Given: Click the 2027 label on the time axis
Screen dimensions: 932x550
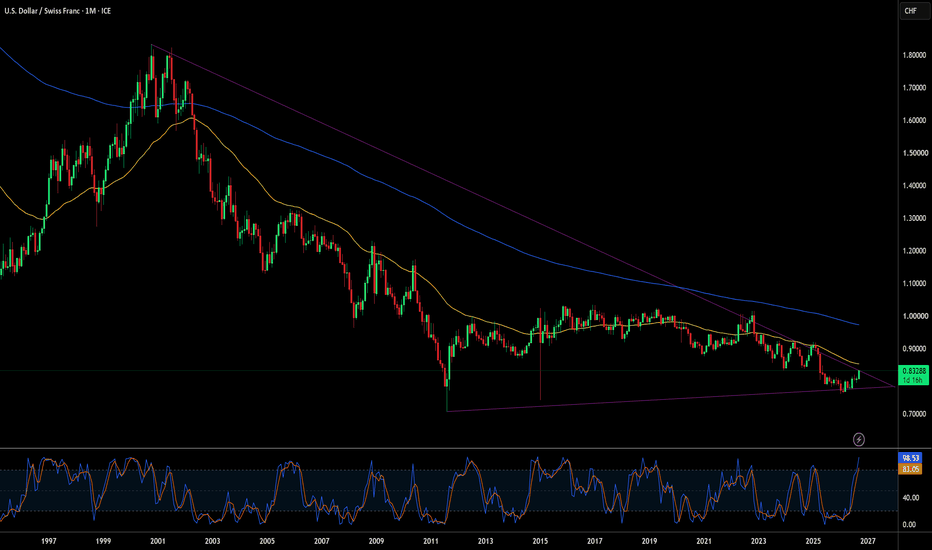Looking at the screenshot, I should pyautogui.click(x=867, y=541).
